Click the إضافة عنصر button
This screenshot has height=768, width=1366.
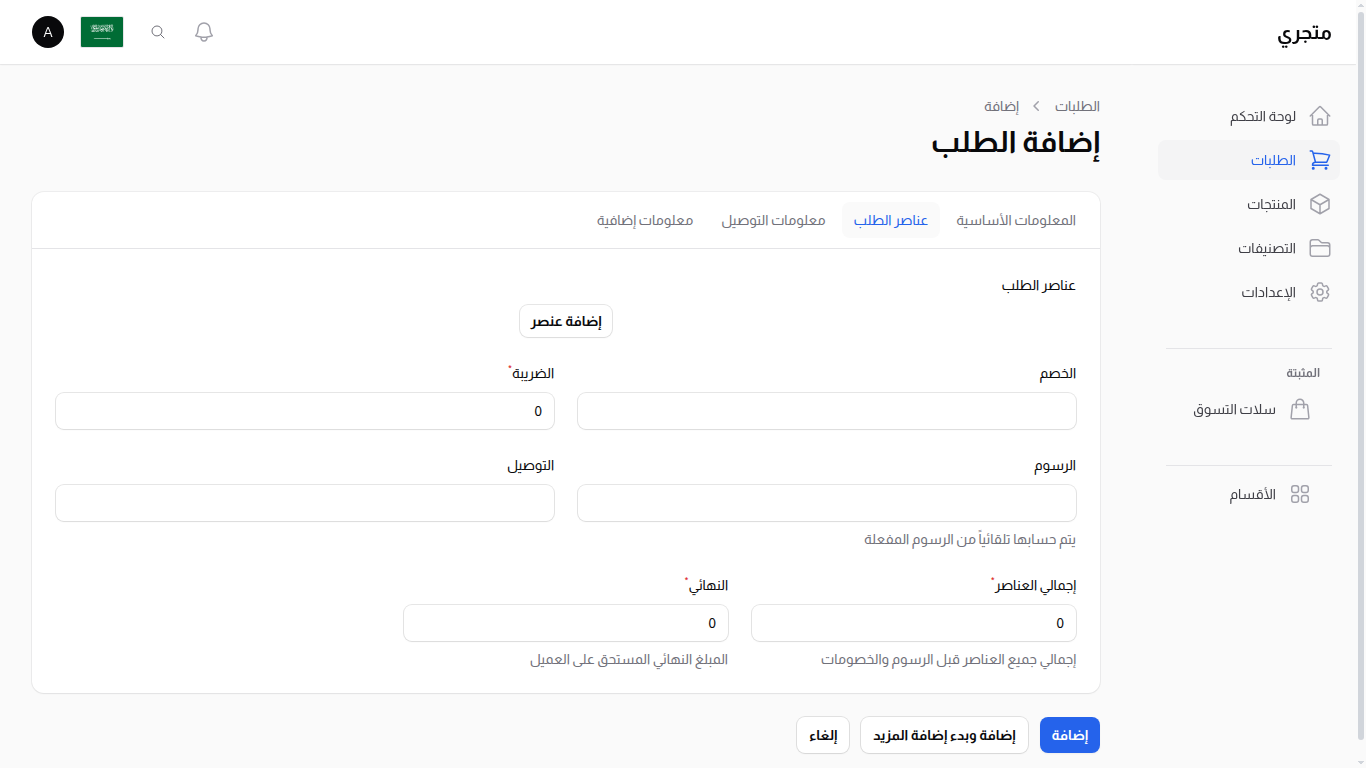pyautogui.click(x=565, y=321)
